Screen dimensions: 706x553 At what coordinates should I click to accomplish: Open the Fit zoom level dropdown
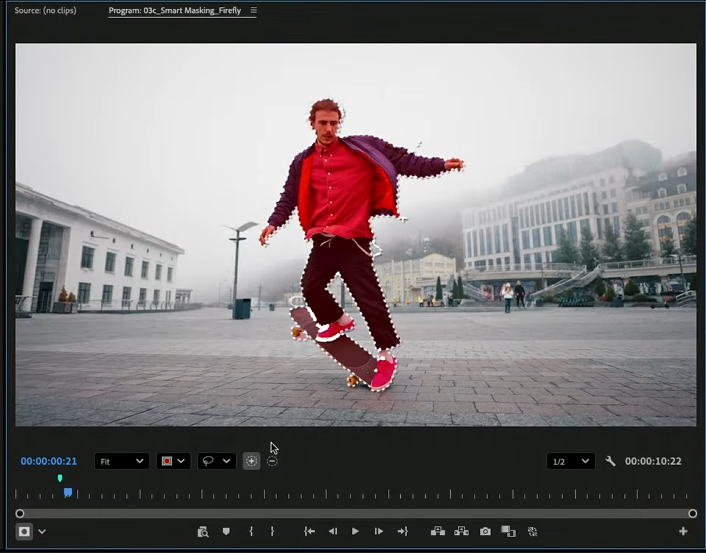[121, 461]
